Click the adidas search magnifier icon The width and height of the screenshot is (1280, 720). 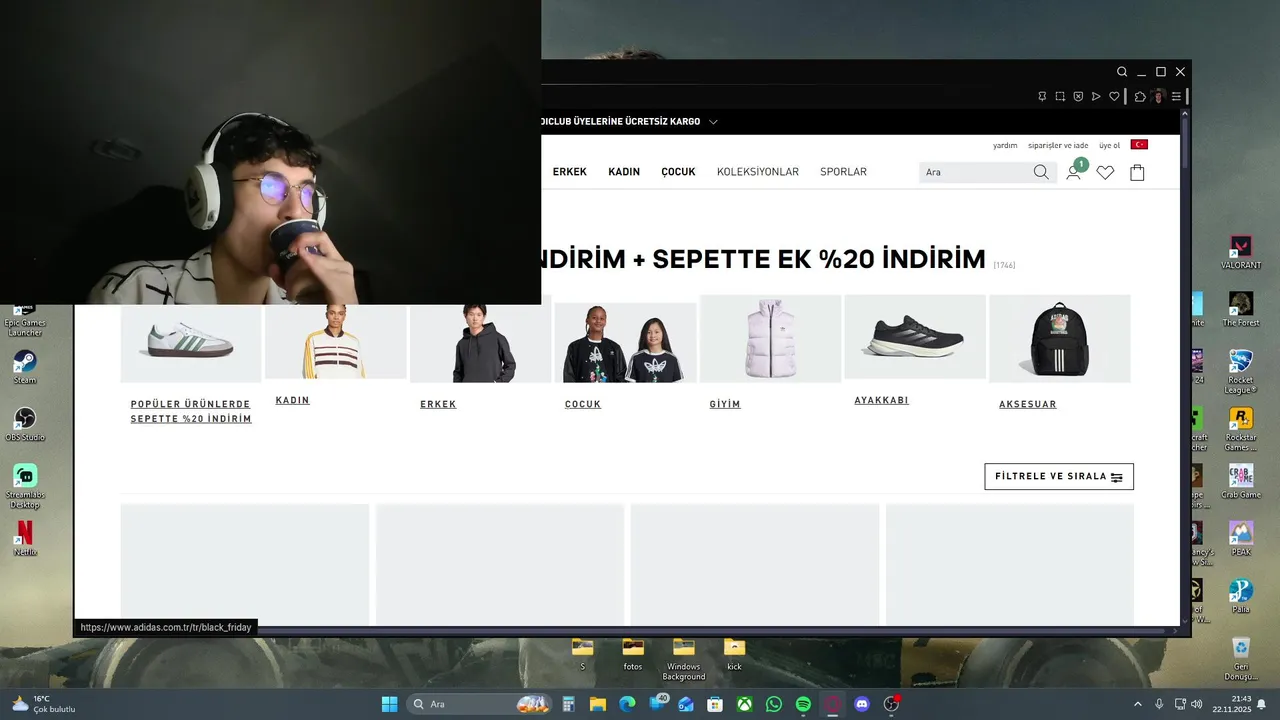[1041, 172]
